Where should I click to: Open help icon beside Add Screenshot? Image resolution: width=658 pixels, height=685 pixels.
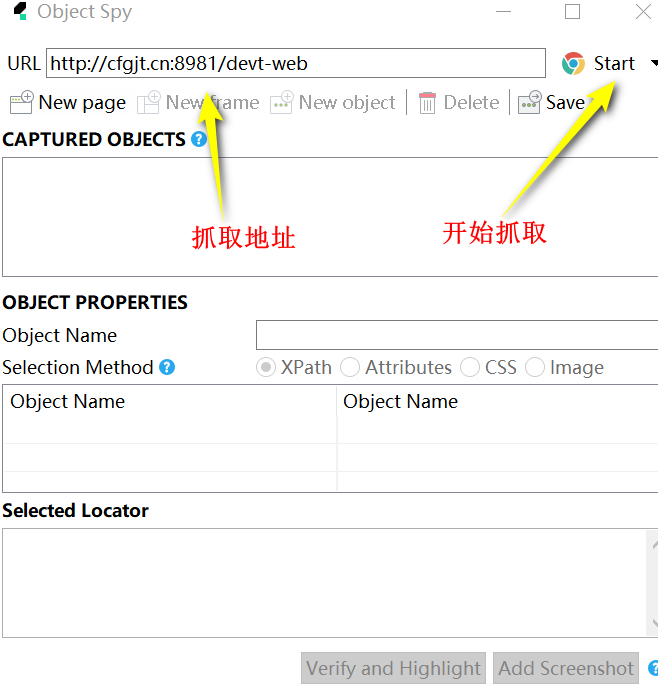click(654, 668)
